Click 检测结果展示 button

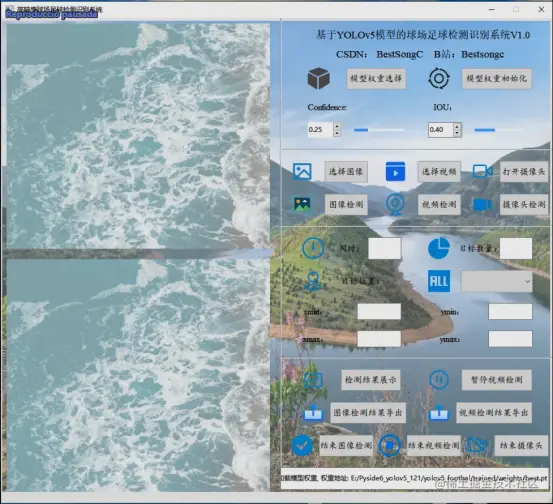[371, 380]
